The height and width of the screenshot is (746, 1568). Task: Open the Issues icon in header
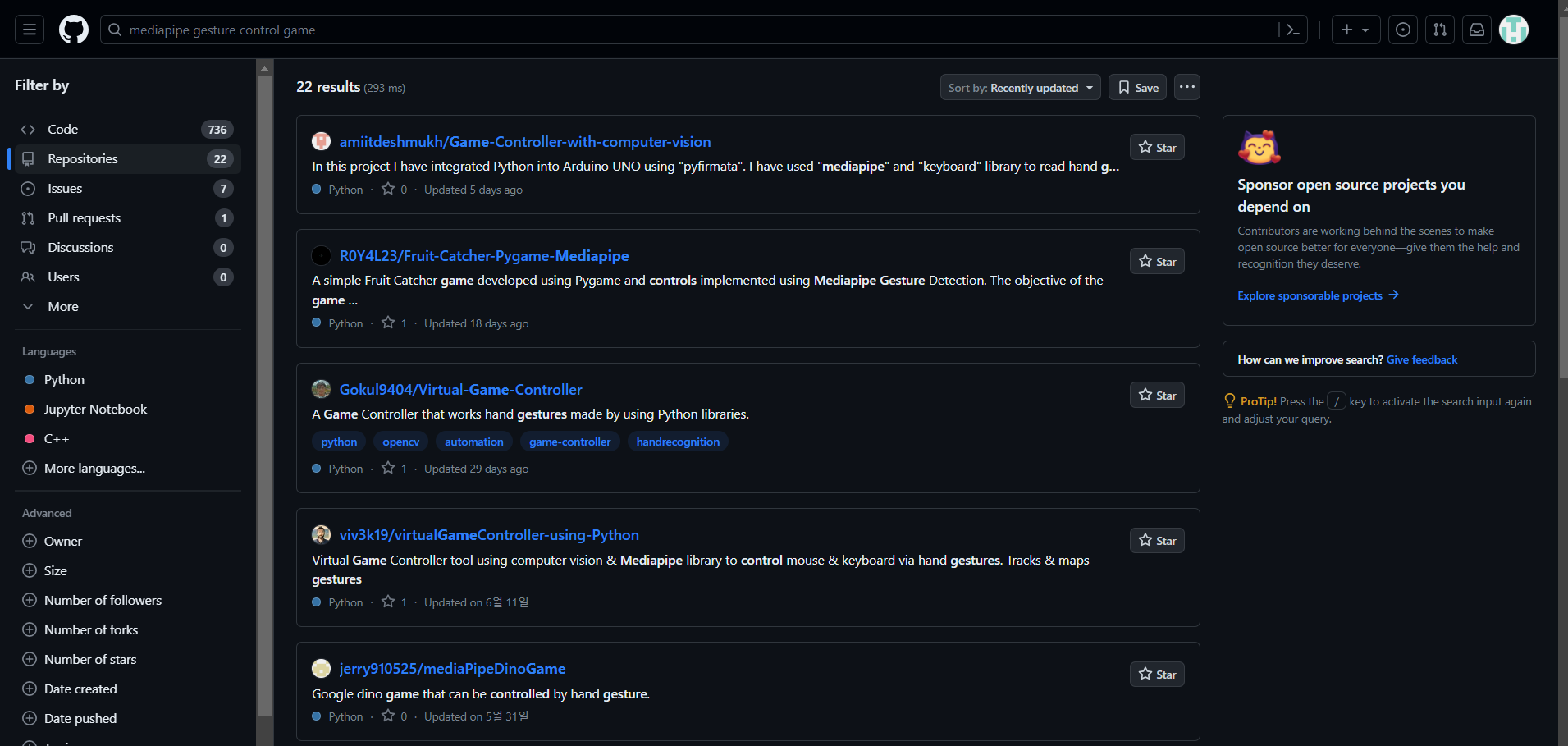(1403, 30)
